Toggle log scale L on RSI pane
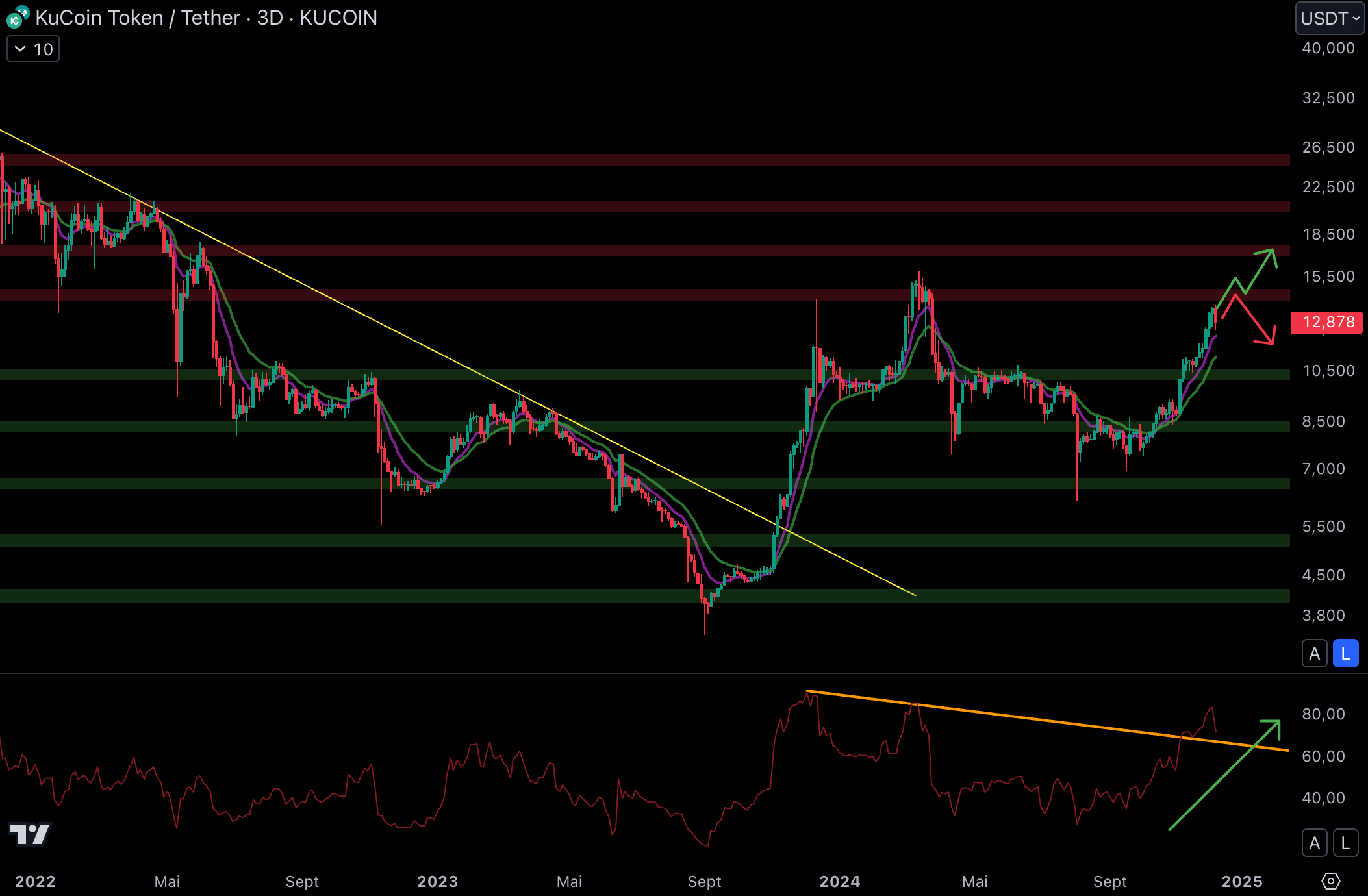 (1345, 843)
